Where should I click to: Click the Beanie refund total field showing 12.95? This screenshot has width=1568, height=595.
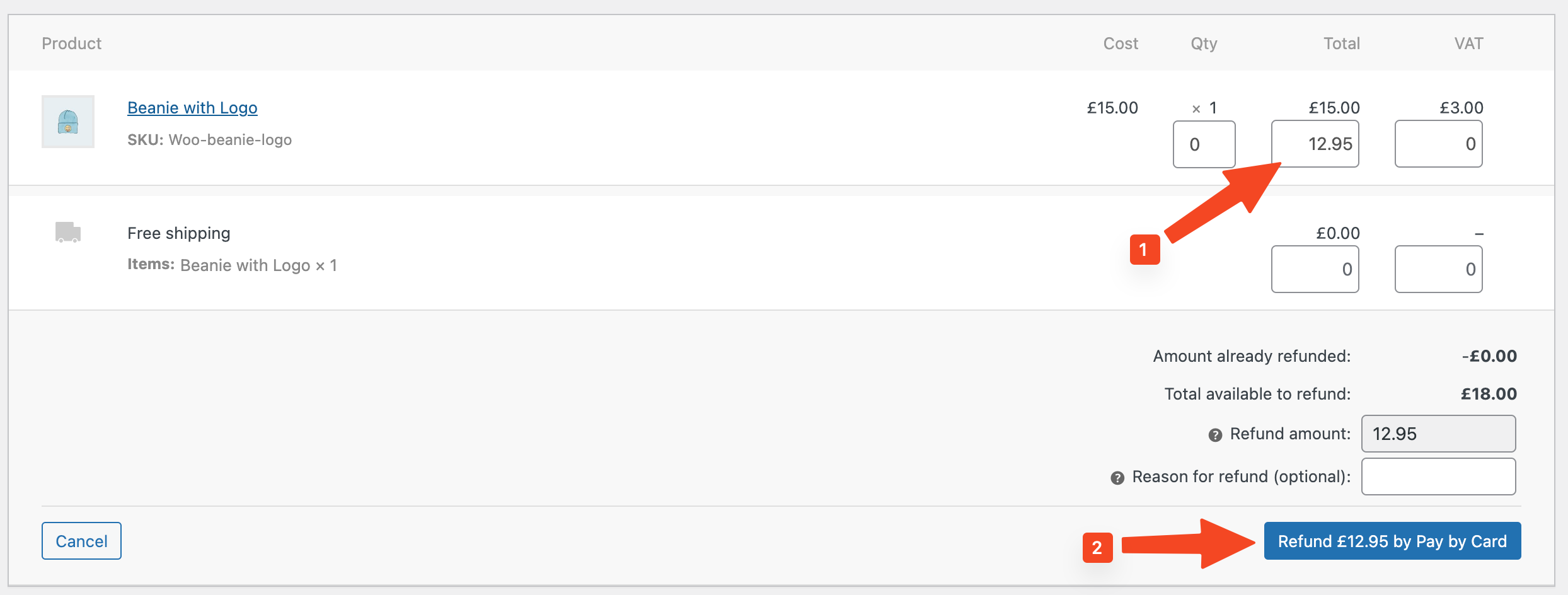pyautogui.click(x=1315, y=144)
